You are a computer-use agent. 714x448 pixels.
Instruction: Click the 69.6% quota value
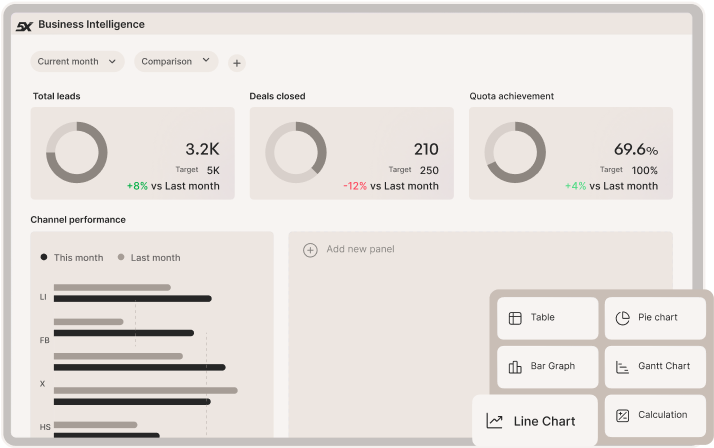636,149
